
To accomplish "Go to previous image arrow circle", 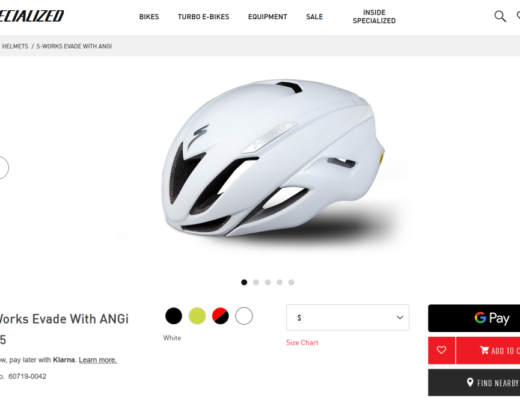I will 3,167.
